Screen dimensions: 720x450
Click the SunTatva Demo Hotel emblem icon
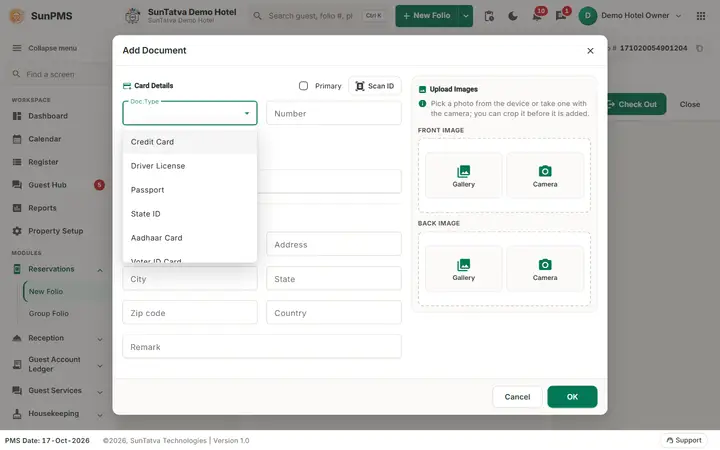tap(133, 16)
